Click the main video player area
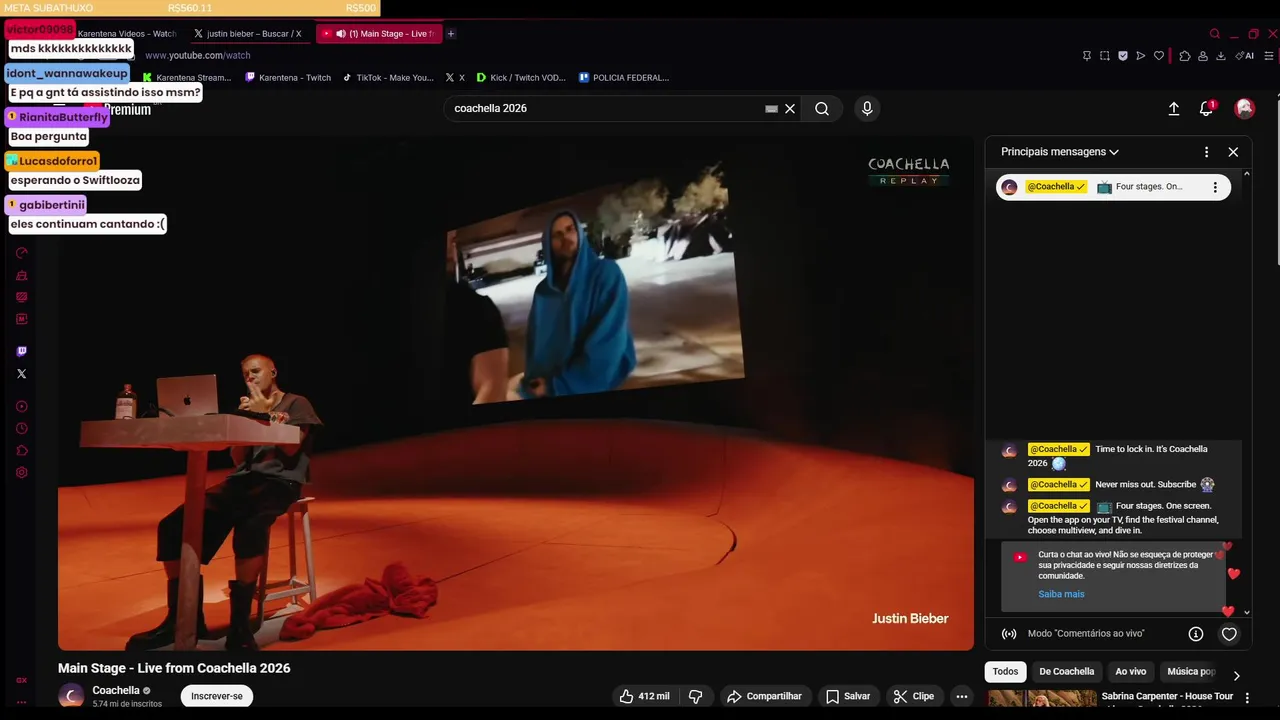The width and height of the screenshot is (1280, 720). 516,393
